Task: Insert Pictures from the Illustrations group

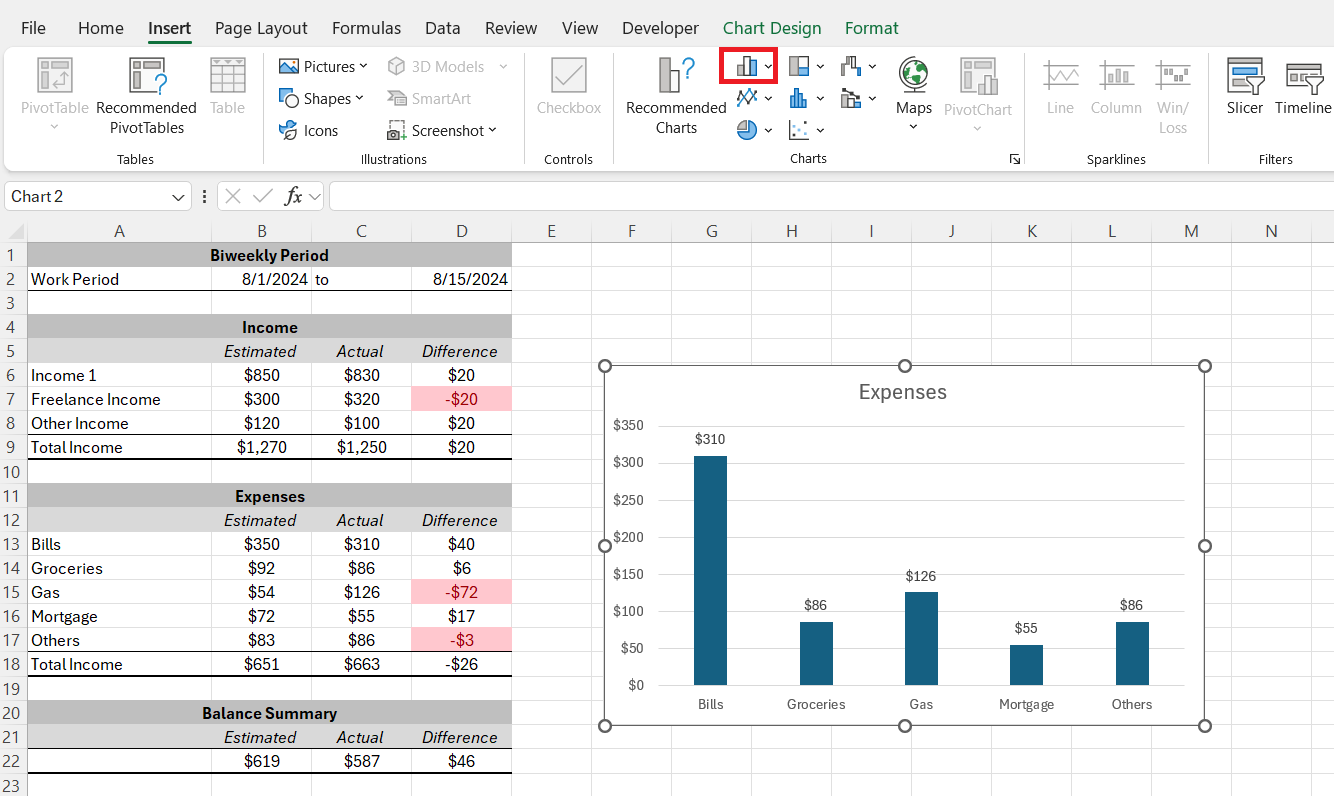Action: (323, 66)
